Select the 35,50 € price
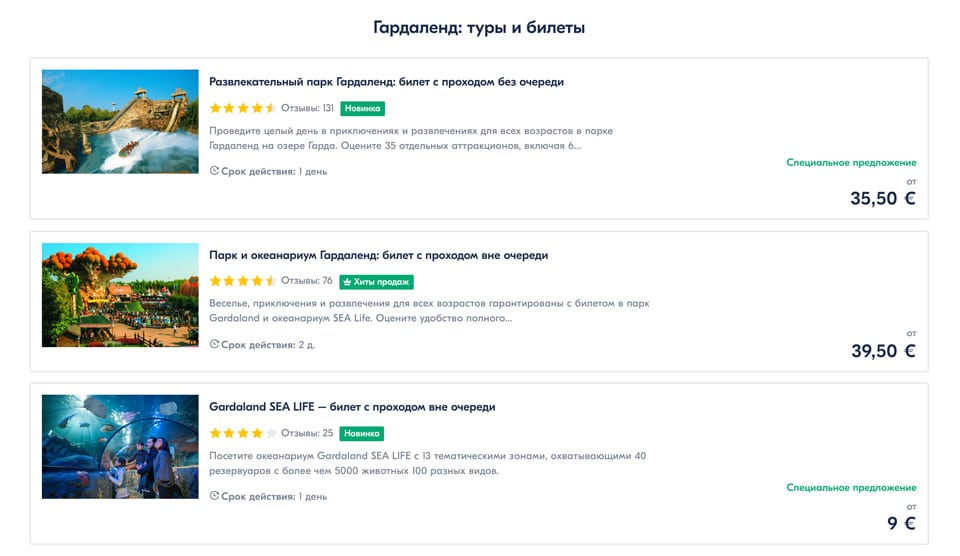Screen dimensions: 960x556 882,198
